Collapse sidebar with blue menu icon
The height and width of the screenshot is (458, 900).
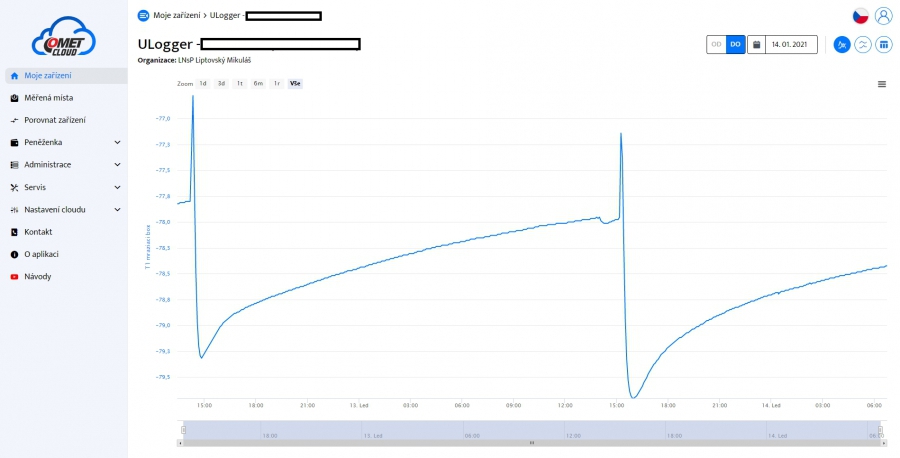(143, 16)
